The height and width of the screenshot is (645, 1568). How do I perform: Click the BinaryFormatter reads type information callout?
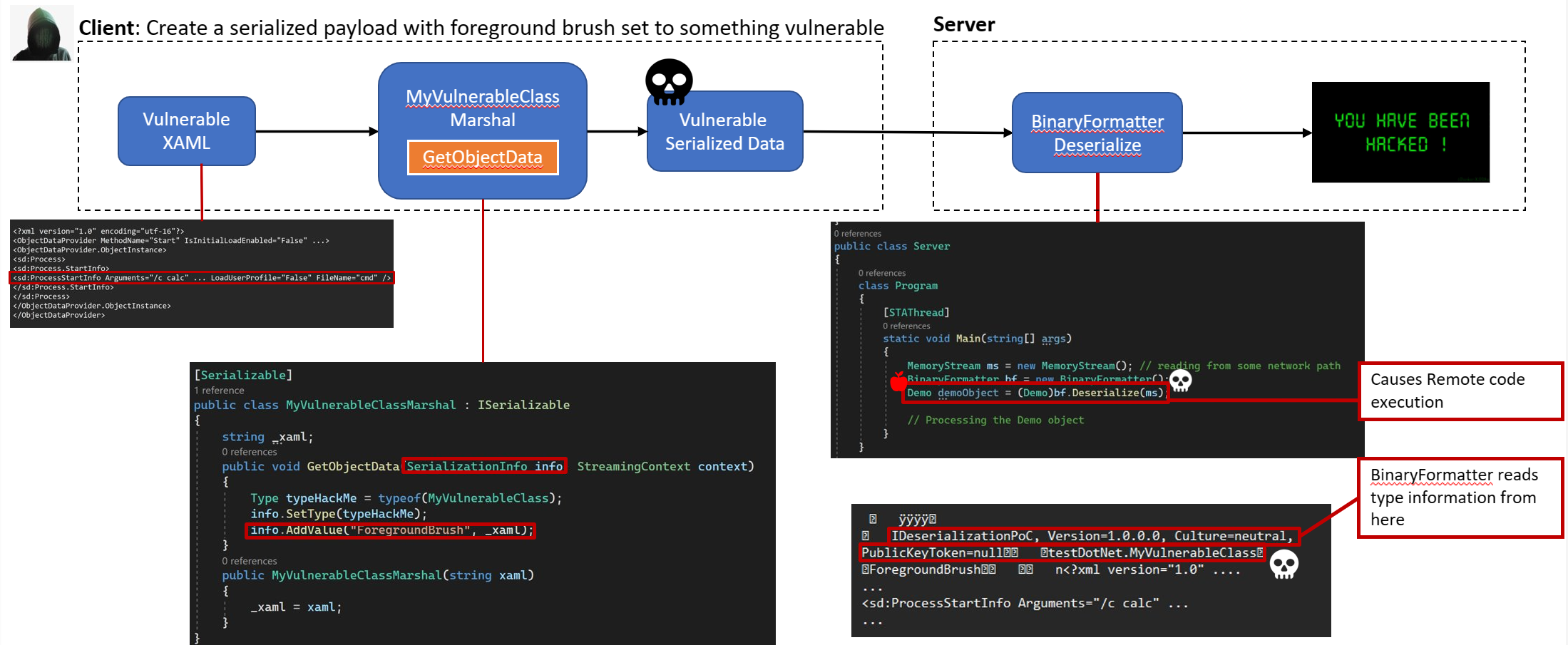tap(1460, 497)
